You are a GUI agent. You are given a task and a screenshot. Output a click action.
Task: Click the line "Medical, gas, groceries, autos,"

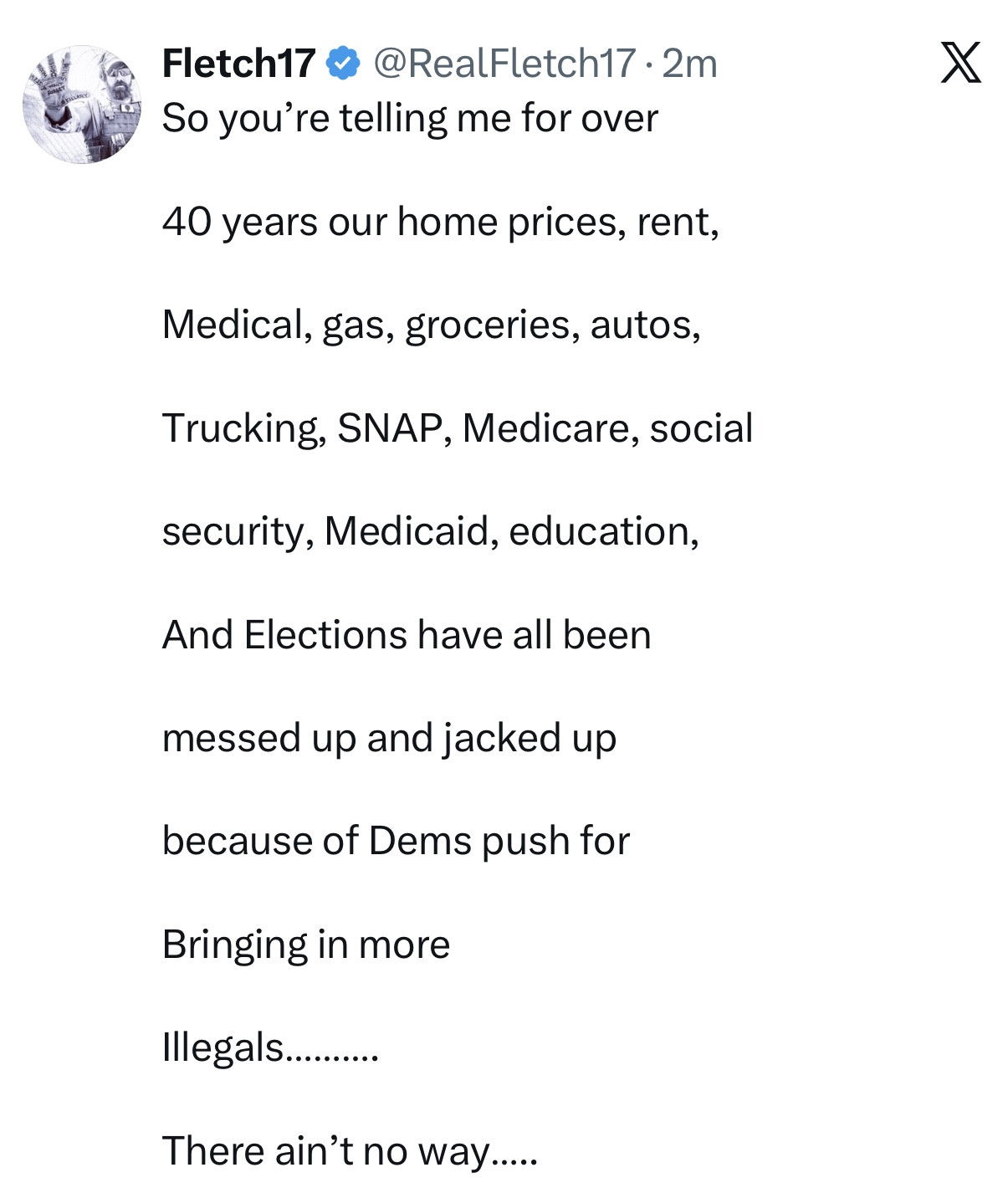431,325
